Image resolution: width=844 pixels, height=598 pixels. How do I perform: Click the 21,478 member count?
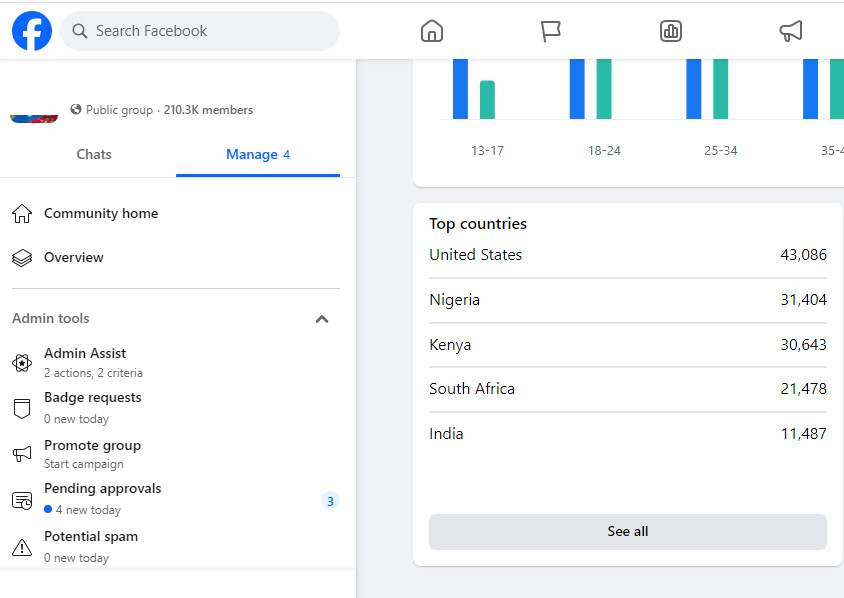coord(804,389)
